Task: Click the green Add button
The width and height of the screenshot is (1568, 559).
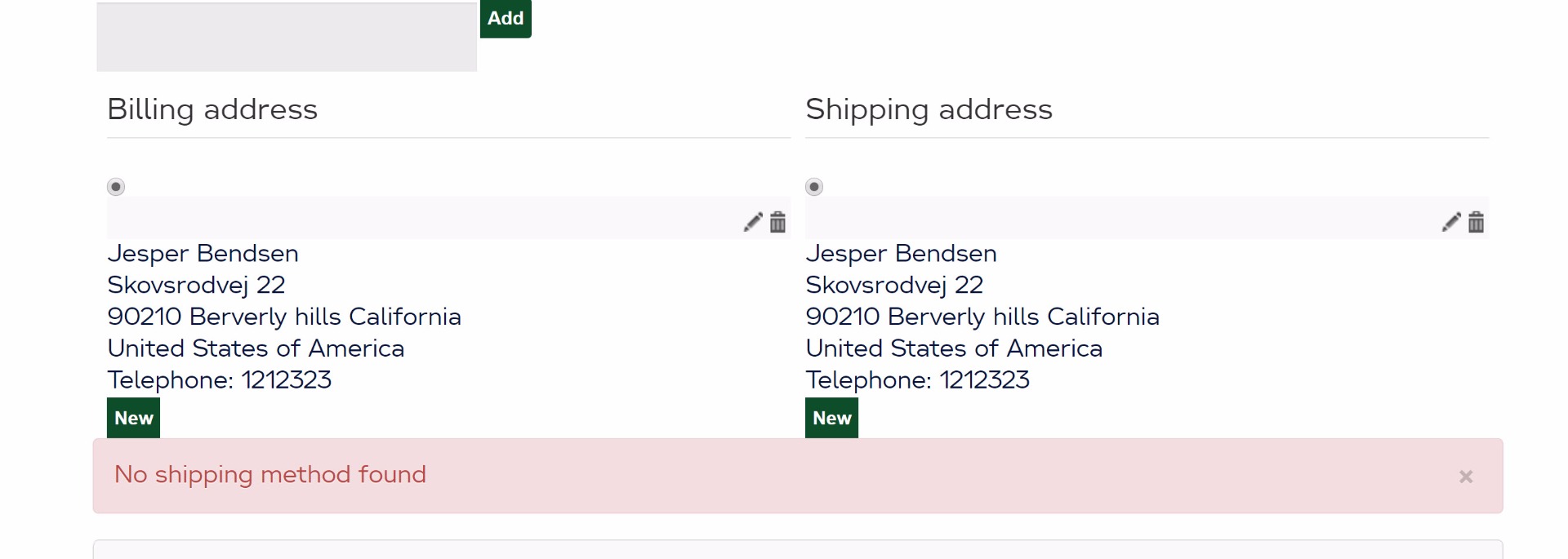Action: (506, 19)
